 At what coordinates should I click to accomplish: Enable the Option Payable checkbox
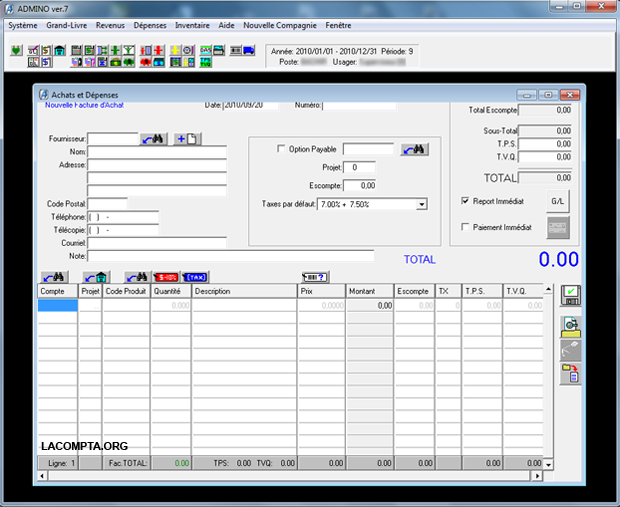(281, 149)
